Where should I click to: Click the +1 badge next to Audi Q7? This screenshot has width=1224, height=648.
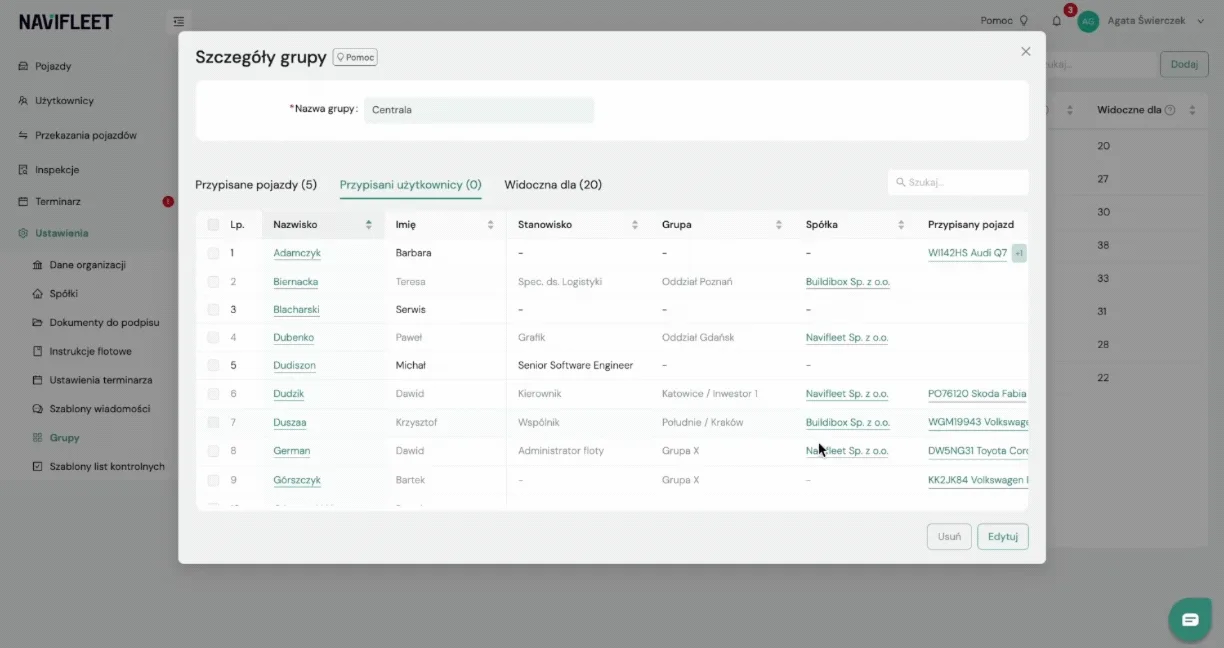pyautogui.click(x=1019, y=253)
